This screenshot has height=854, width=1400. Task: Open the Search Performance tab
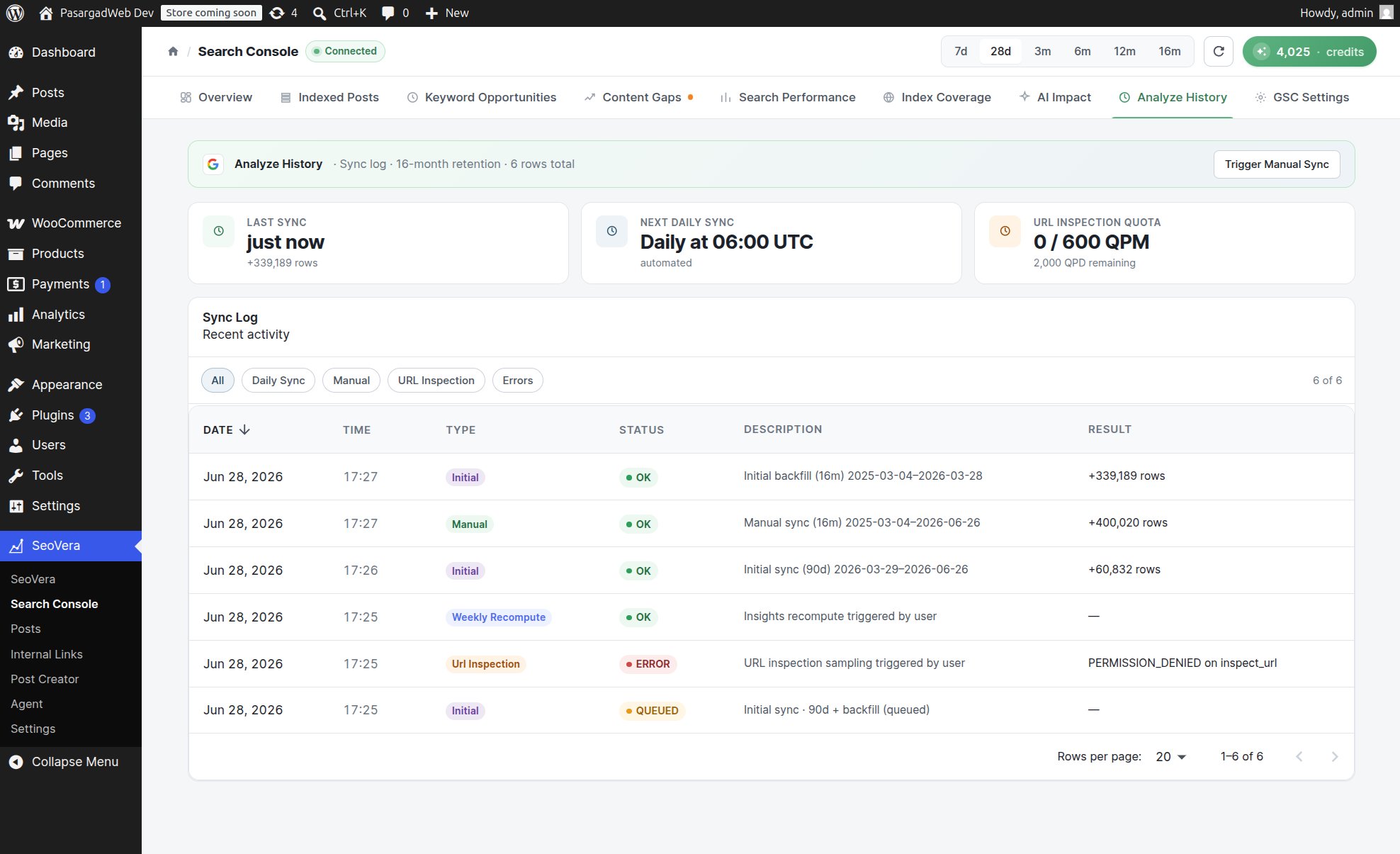[x=788, y=97]
